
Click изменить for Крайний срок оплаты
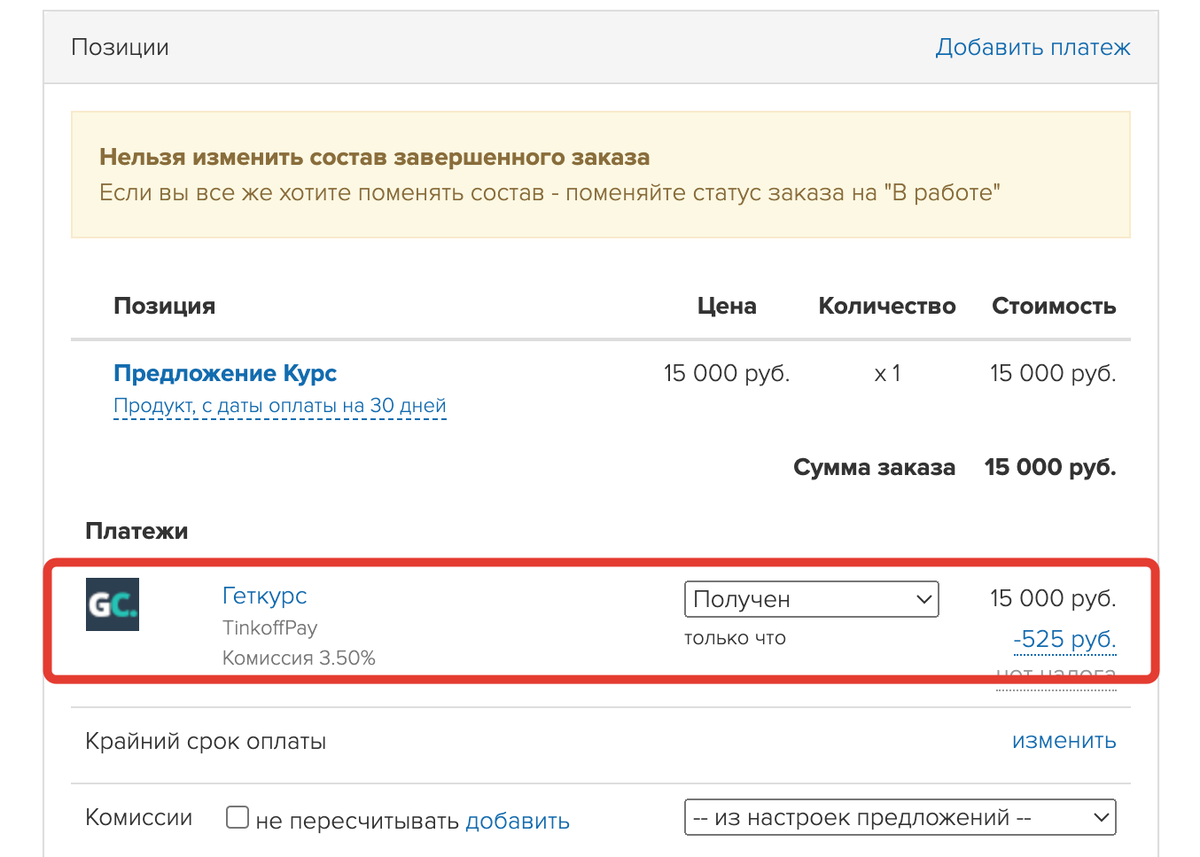[x=1064, y=741]
